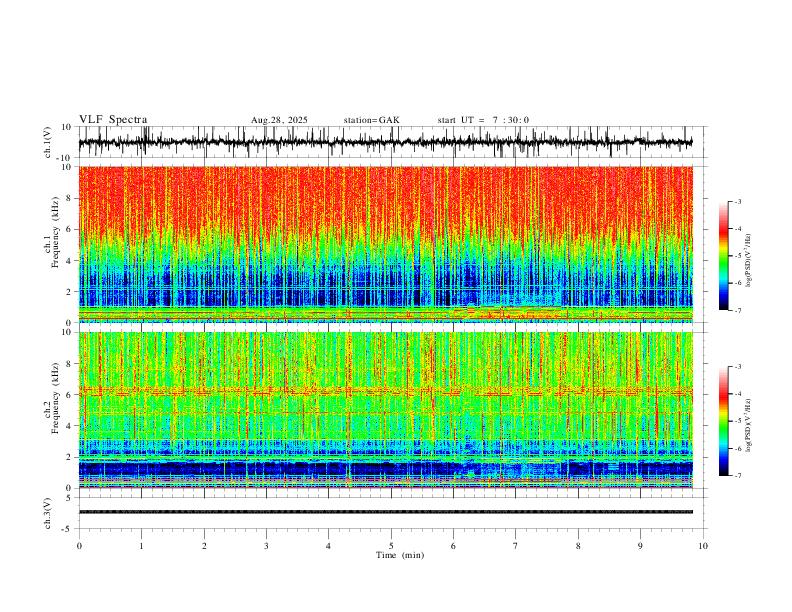This screenshot has width=792, height=612.
Task: Click the "Time (min)" axis label
Action: point(400,555)
